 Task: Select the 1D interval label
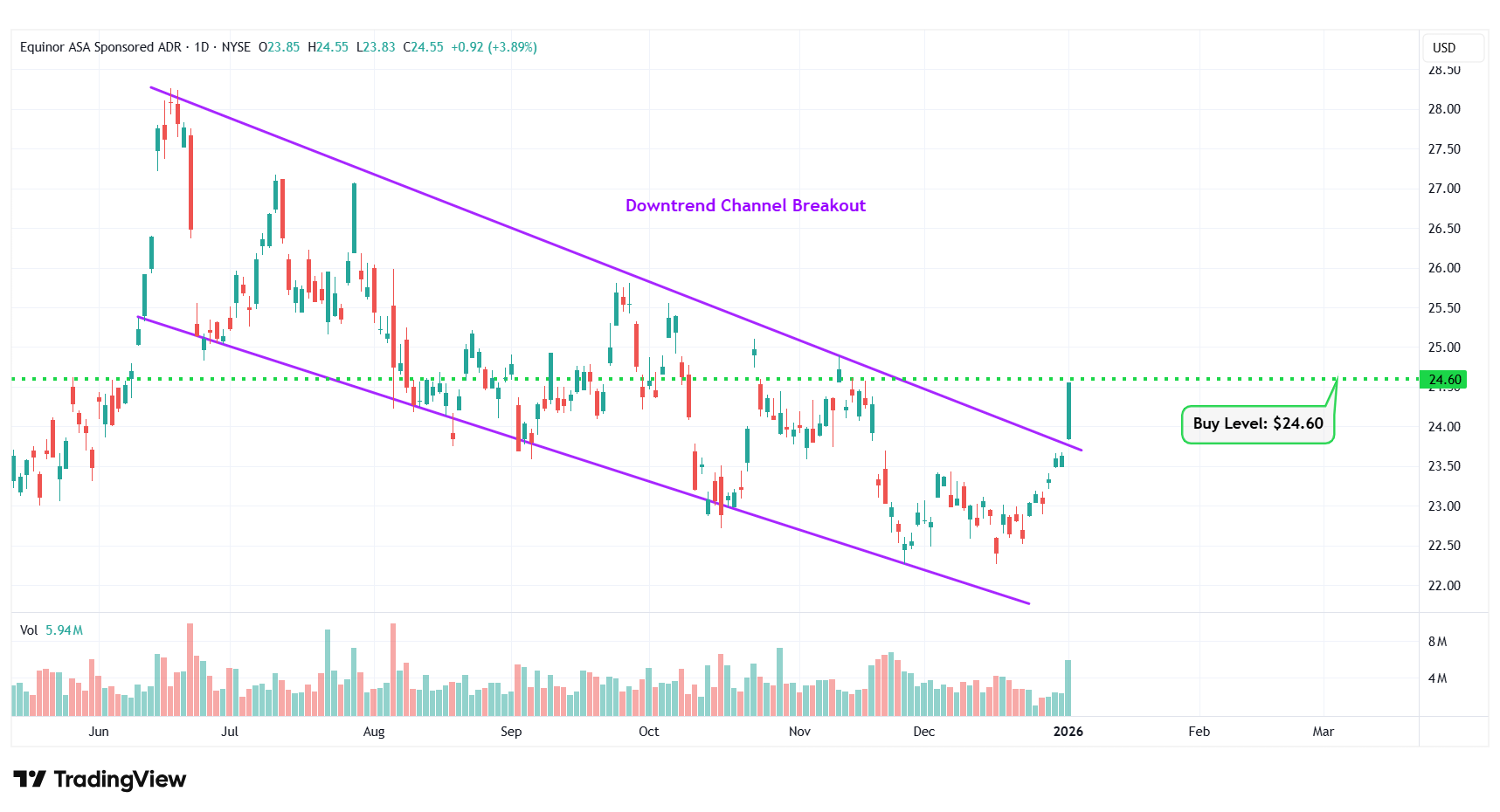(x=202, y=47)
